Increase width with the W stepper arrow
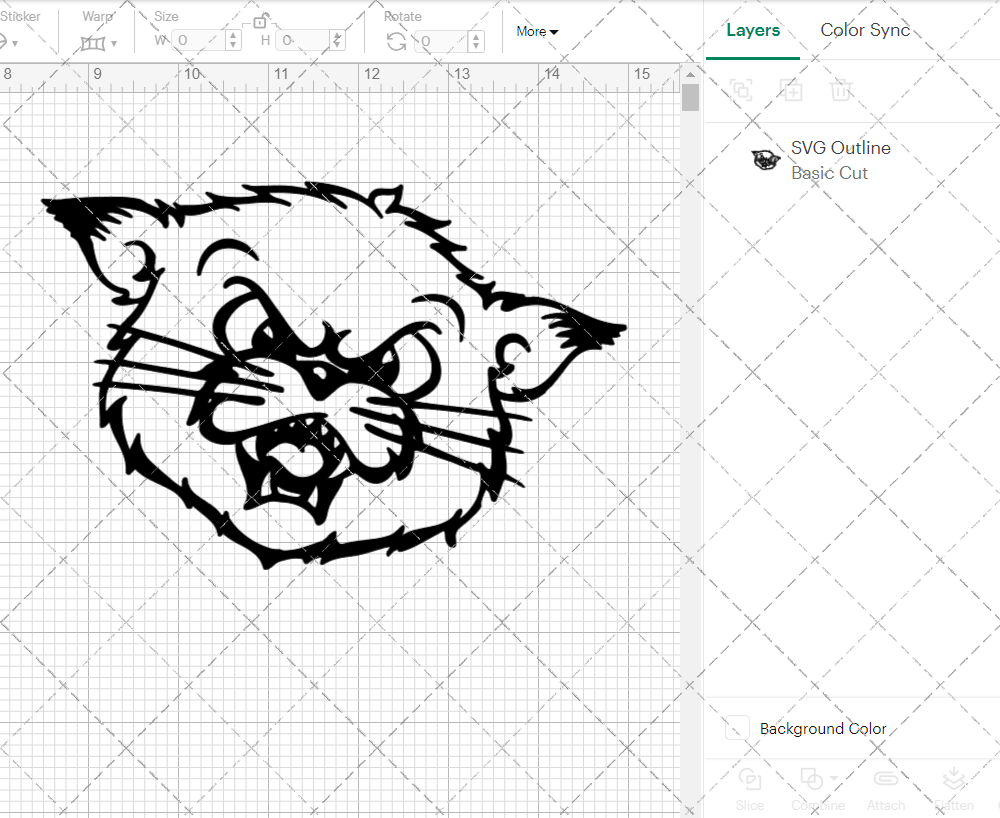1000x818 pixels. 233,36
